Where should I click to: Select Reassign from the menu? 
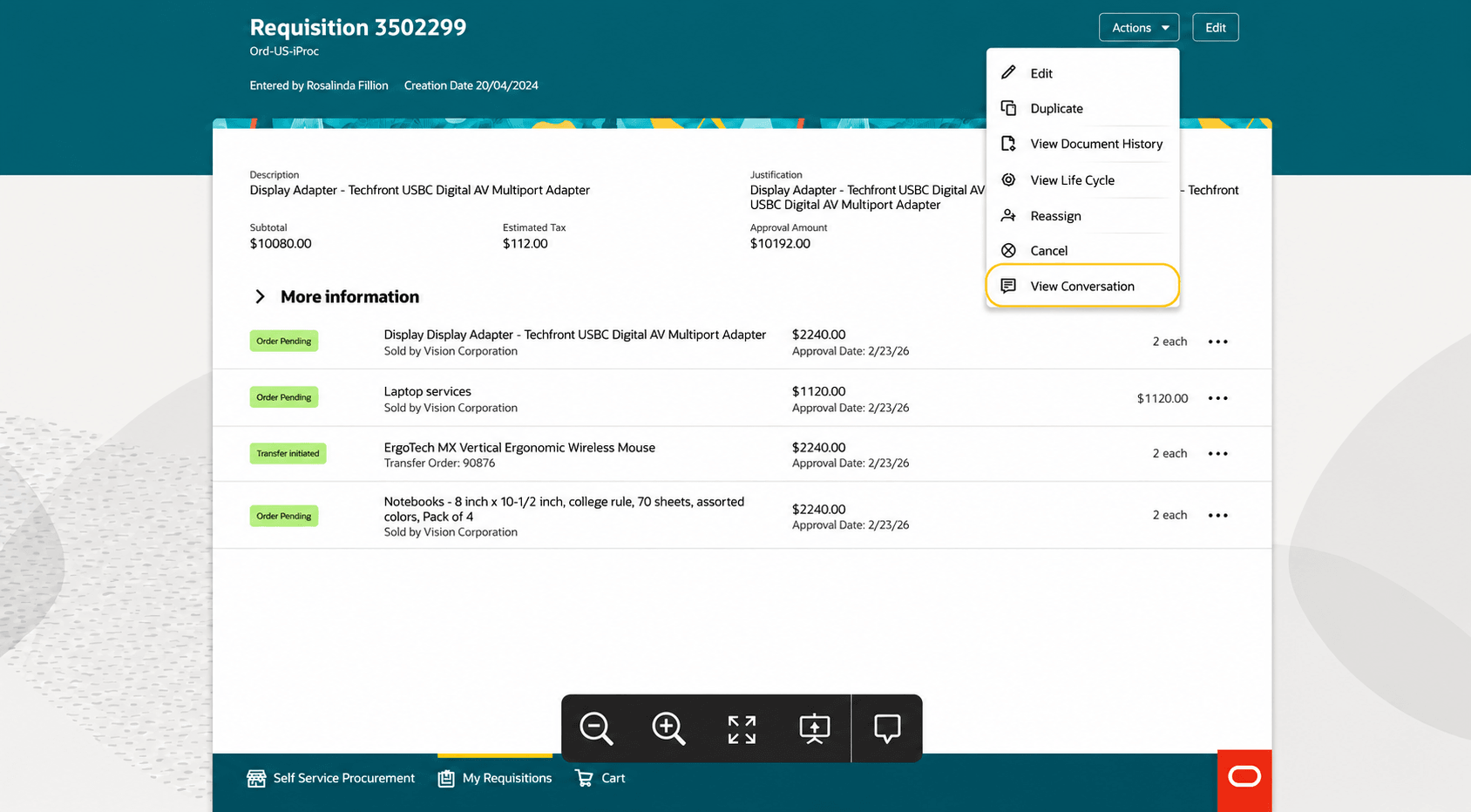1082,216
